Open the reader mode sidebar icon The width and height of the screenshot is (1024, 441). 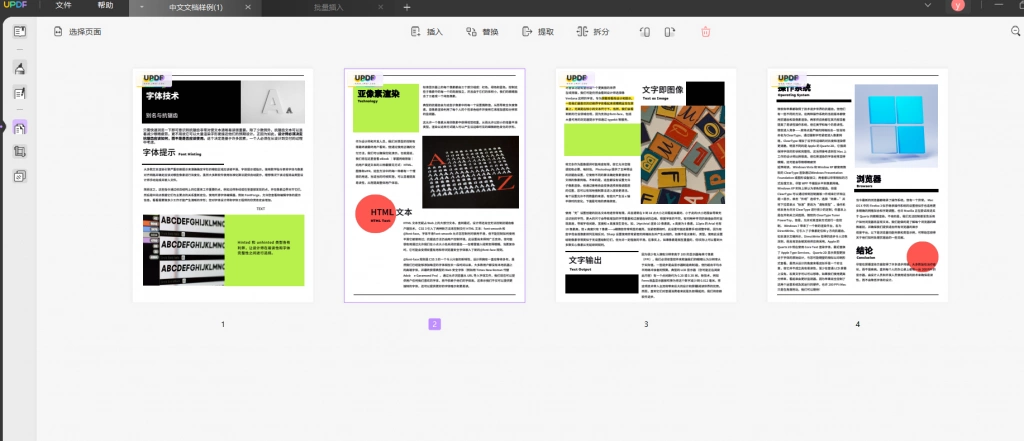tap(20, 31)
